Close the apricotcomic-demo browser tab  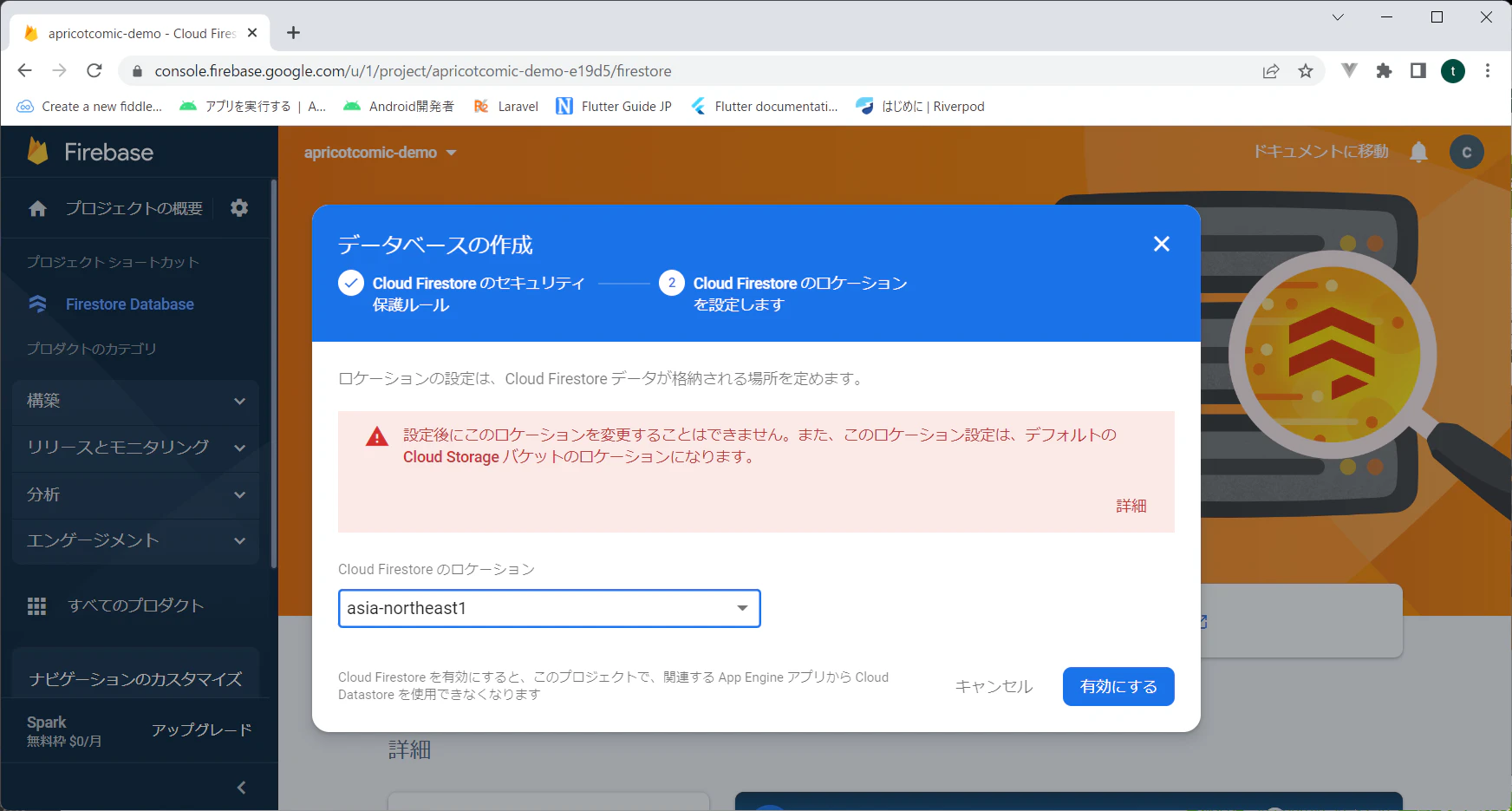tap(252, 33)
